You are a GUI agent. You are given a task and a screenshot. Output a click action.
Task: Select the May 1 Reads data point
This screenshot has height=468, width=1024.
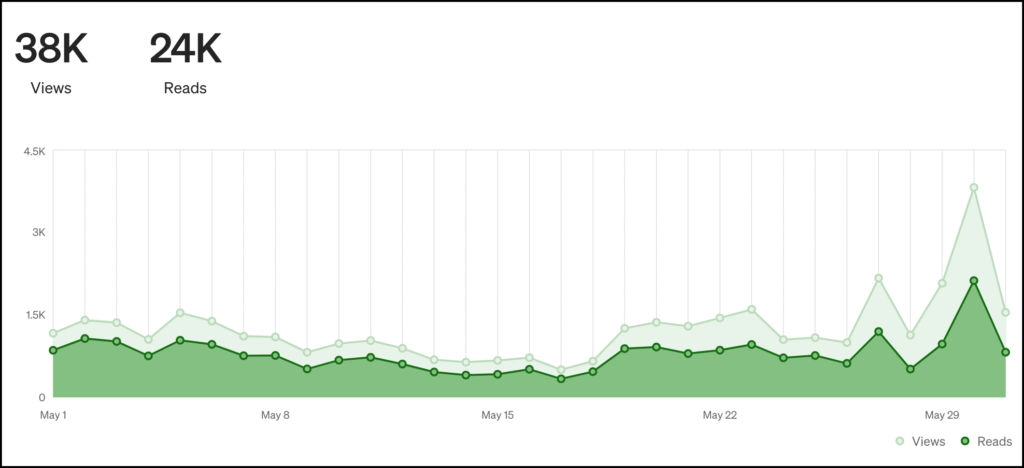[x=53, y=350]
